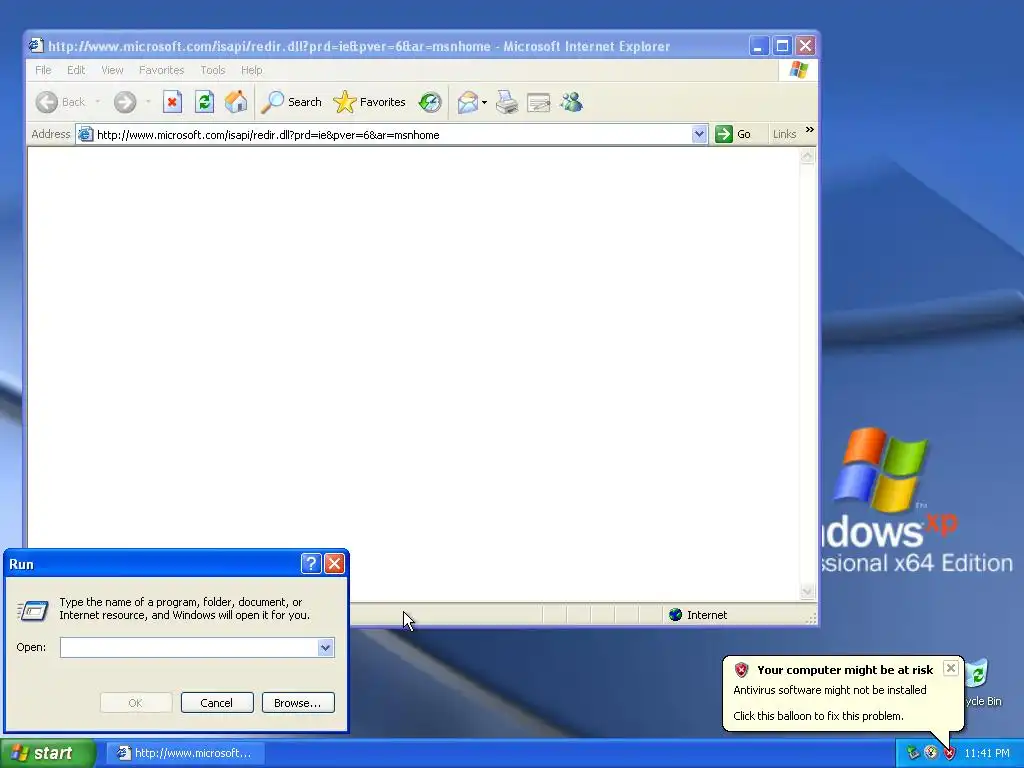Screen dimensions: 1024x768
Task: Click the Mail envelope icon
Action: click(468, 103)
